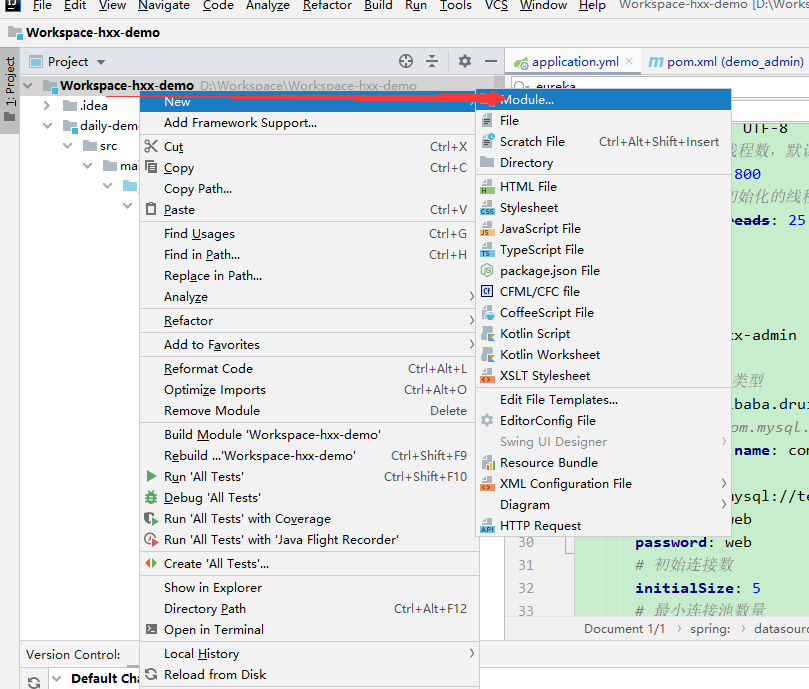Create new TypeScript File

tap(604, 250)
